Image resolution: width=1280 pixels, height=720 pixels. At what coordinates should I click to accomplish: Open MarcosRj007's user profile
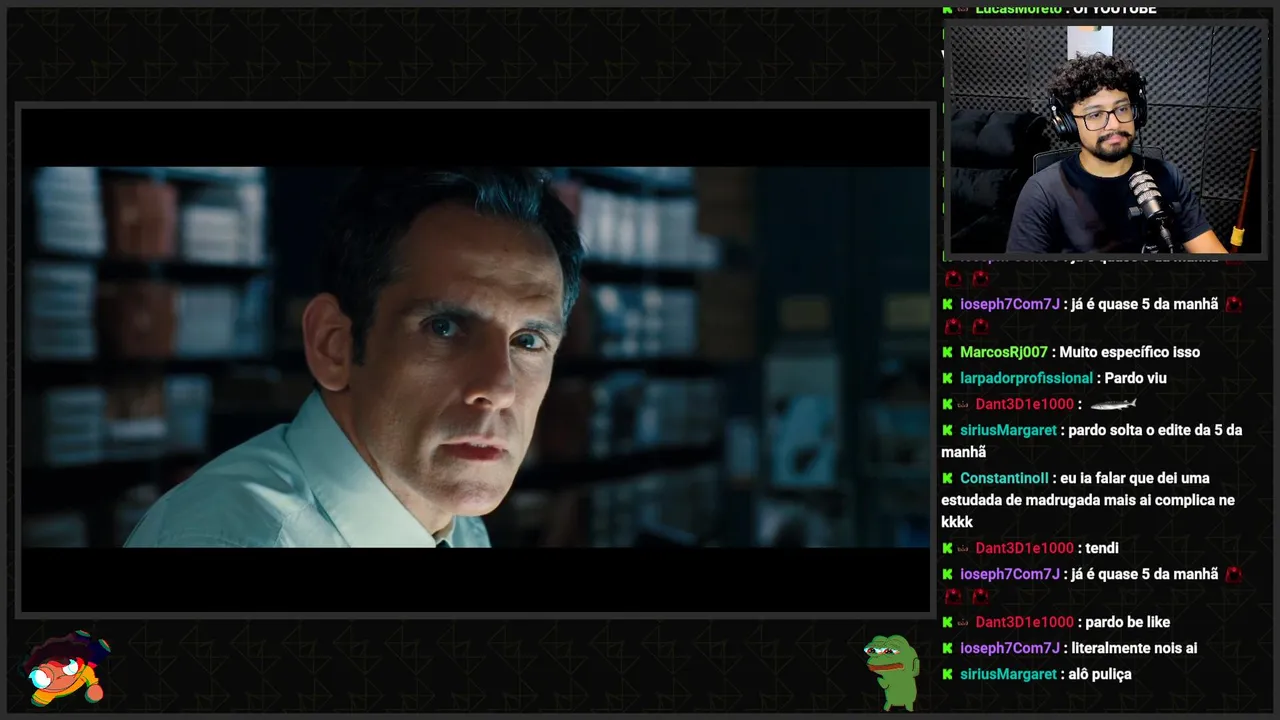[1004, 352]
